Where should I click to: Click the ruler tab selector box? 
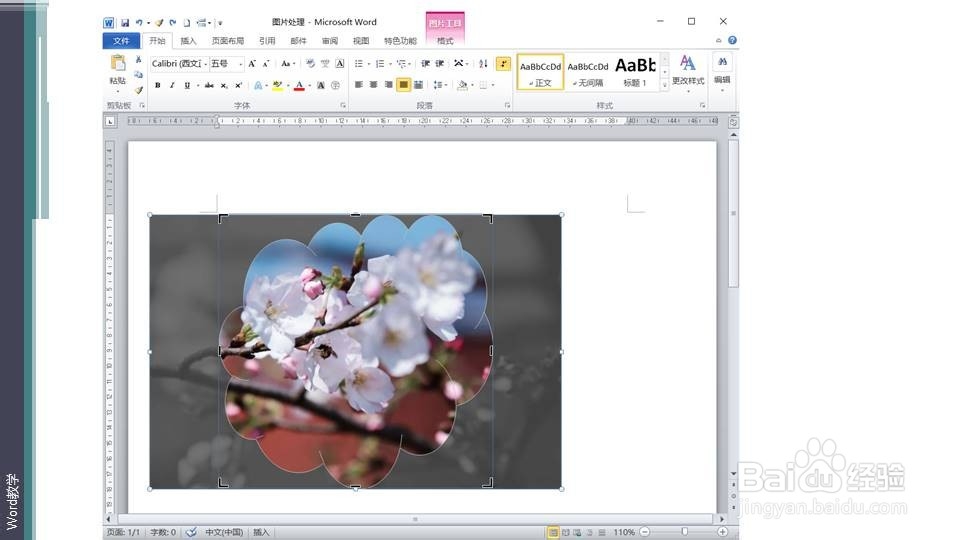click(x=110, y=121)
